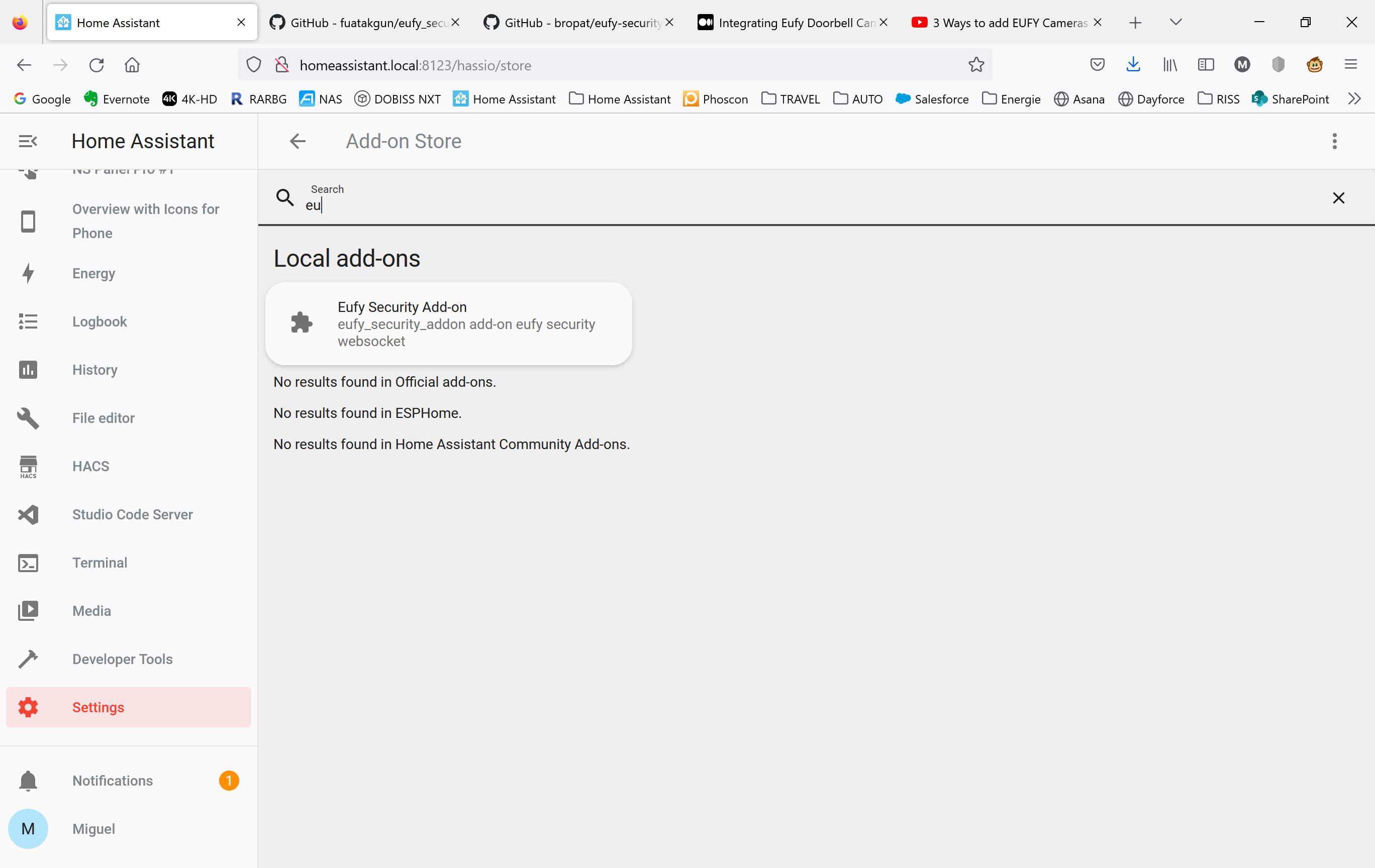Image resolution: width=1375 pixels, height=868 pixels.
Task: Open the File editor add-on icon
Action: click(x=28, y=418)
